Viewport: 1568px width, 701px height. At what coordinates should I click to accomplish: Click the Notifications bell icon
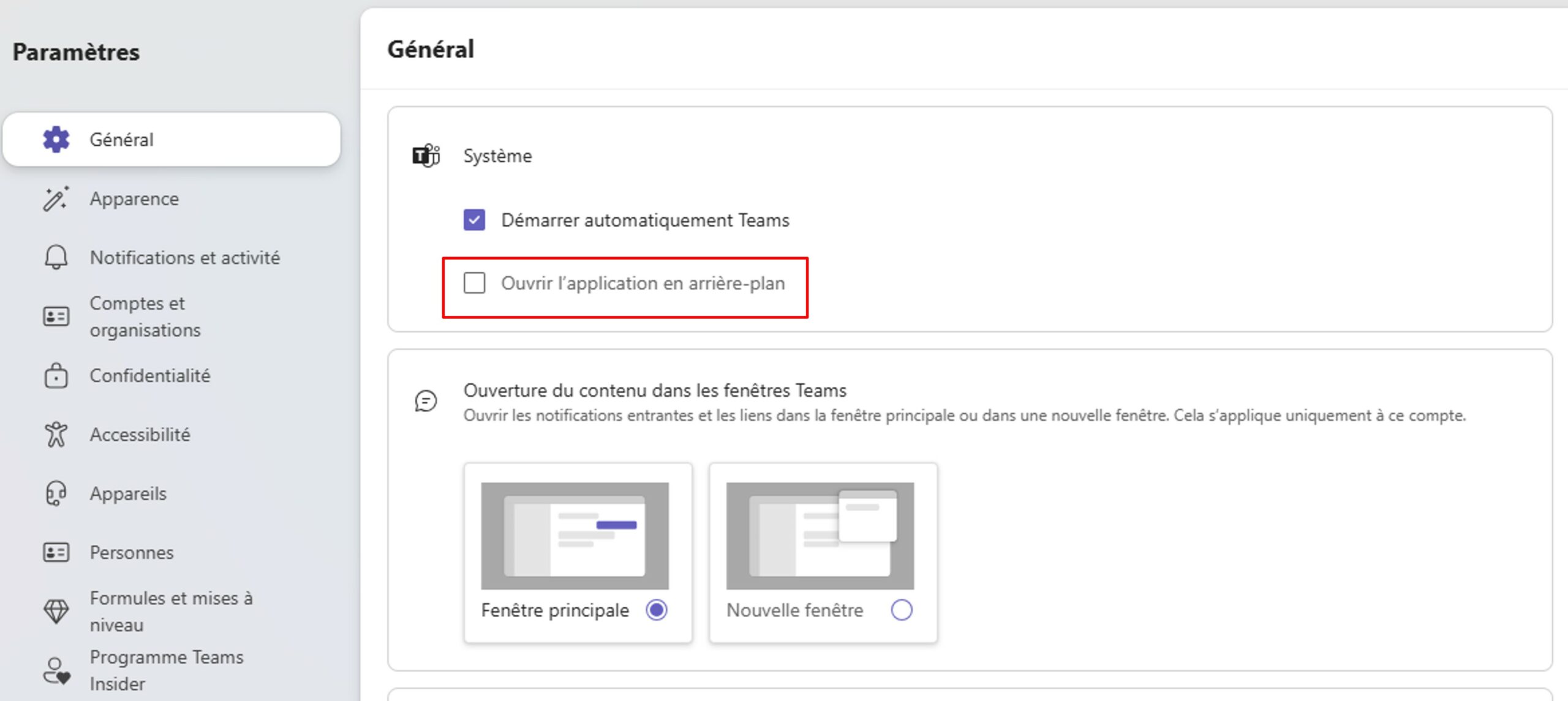(56, 258)
